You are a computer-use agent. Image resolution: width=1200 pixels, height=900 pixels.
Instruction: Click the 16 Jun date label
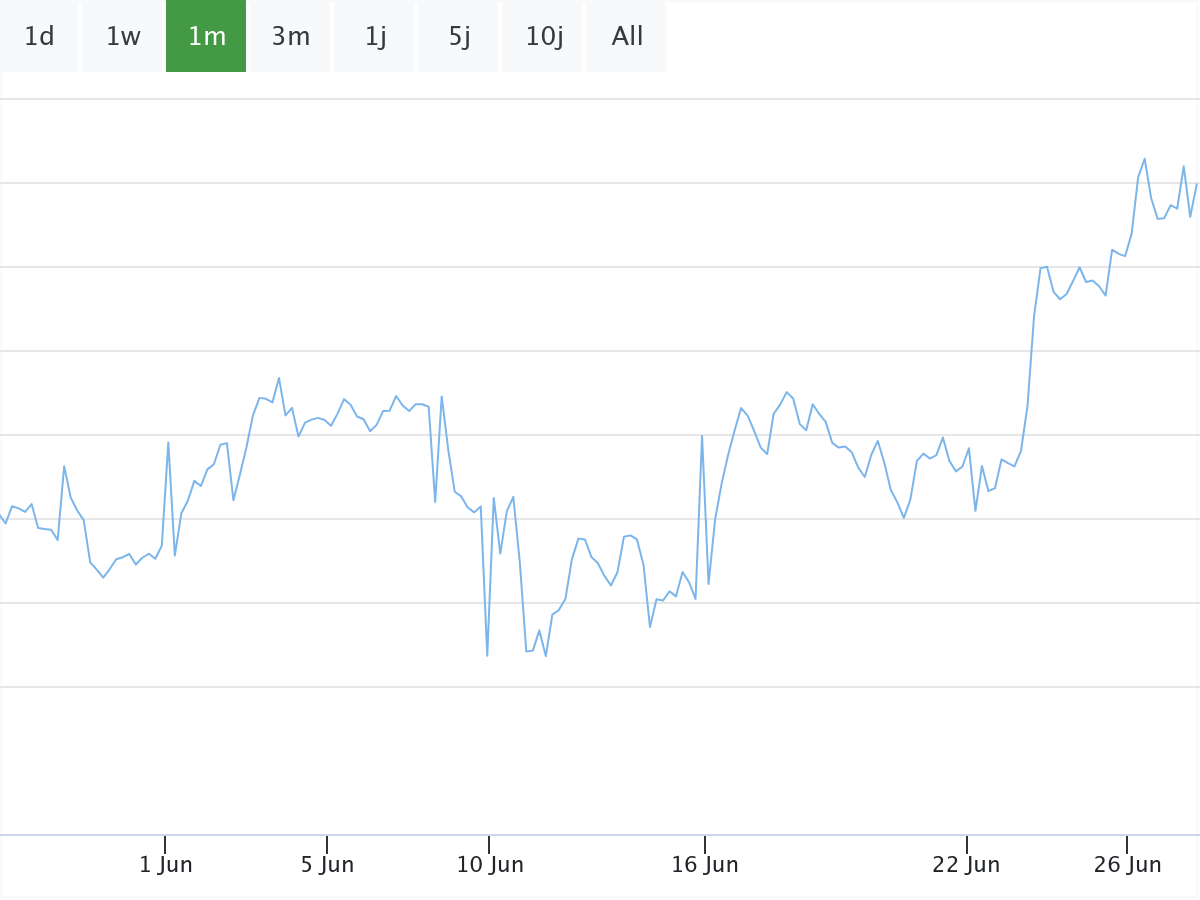(705, 865)
